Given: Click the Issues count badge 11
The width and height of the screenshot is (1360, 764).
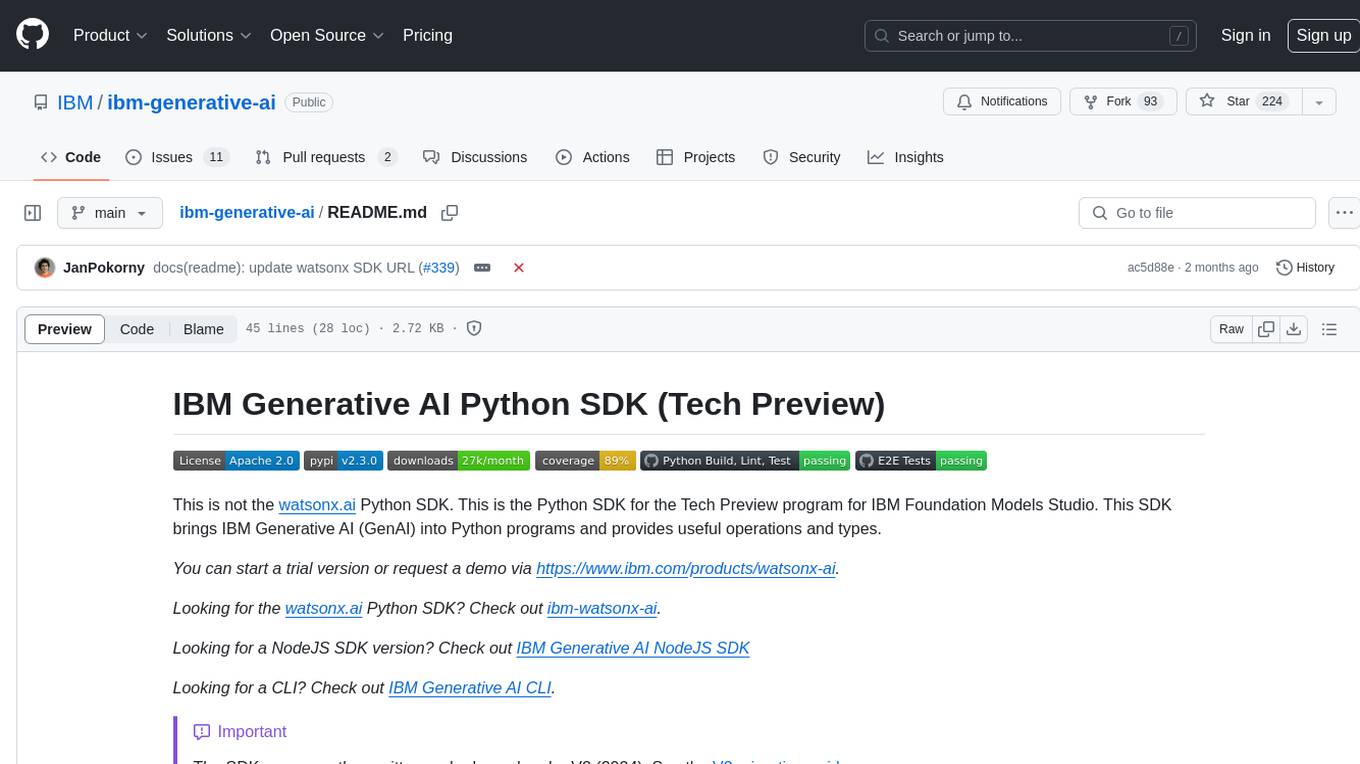Looking at the screenshot, I should click(x=215, y=157).
